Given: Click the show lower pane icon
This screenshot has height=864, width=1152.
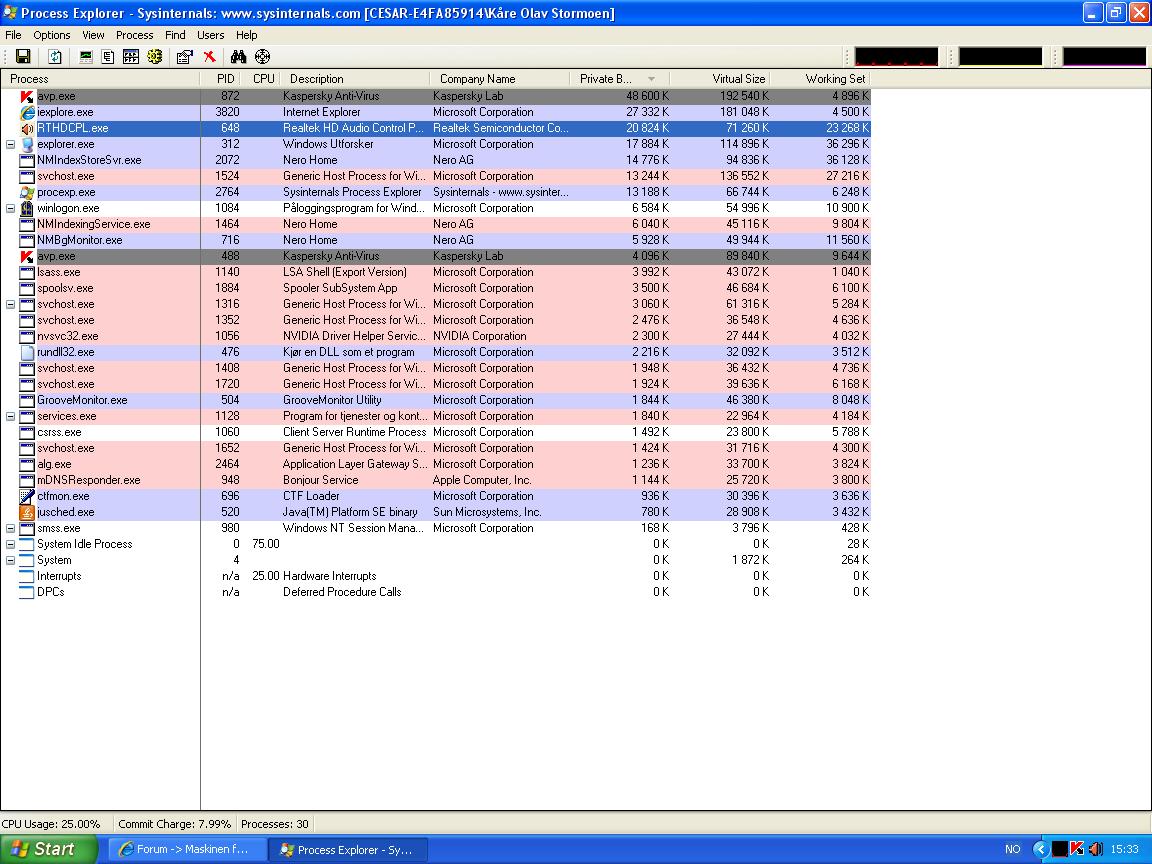Looking at the screenshot, I should click(x=131, y=57).
